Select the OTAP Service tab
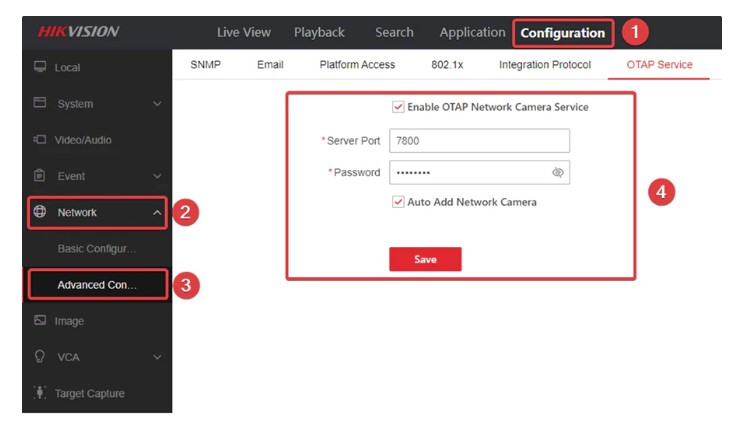 pos(659,65)
